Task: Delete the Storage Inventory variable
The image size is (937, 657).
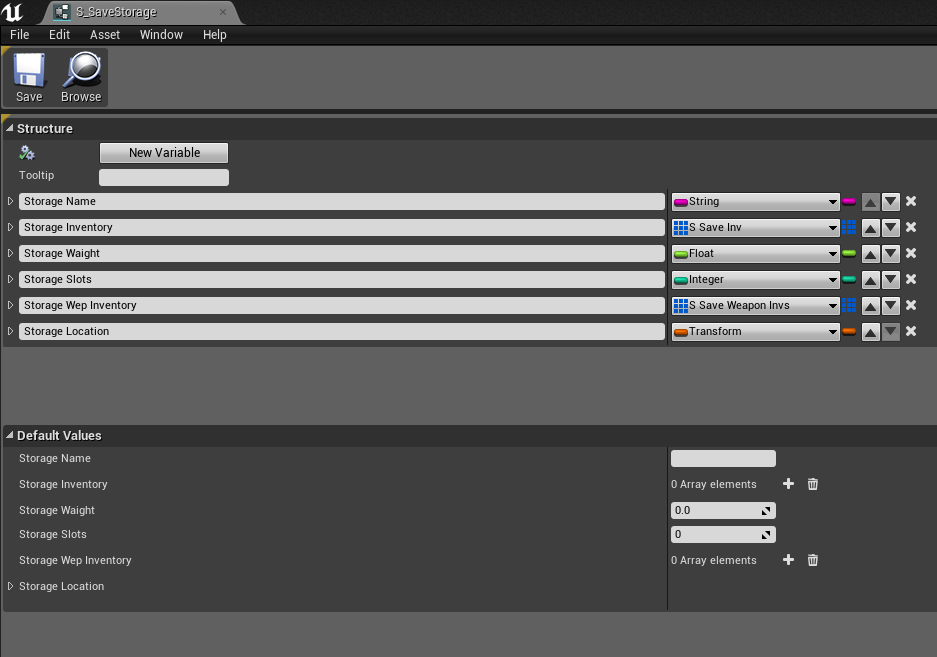Action: 911,227
